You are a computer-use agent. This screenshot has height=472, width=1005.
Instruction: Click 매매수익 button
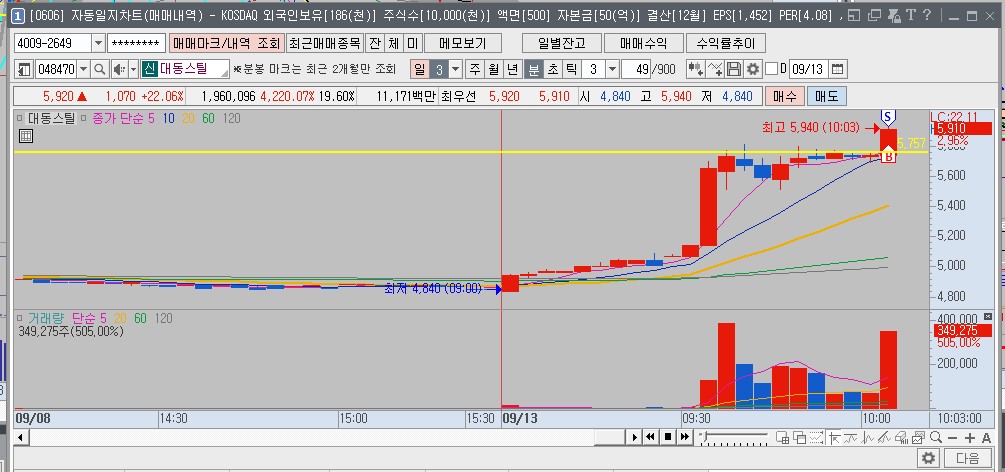(x=644, y=43)
